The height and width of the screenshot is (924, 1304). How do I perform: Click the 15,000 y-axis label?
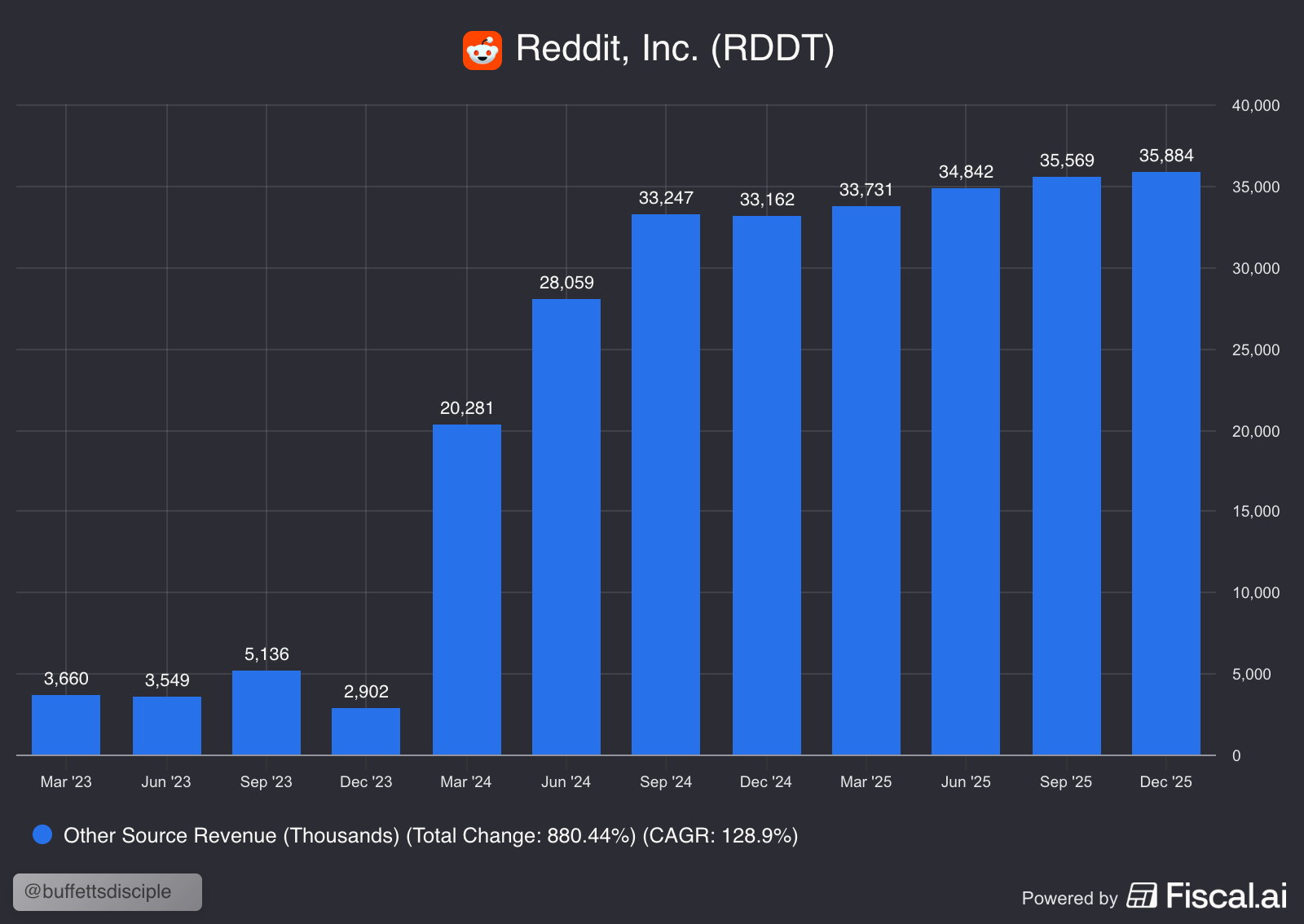tap(1256, 511)
